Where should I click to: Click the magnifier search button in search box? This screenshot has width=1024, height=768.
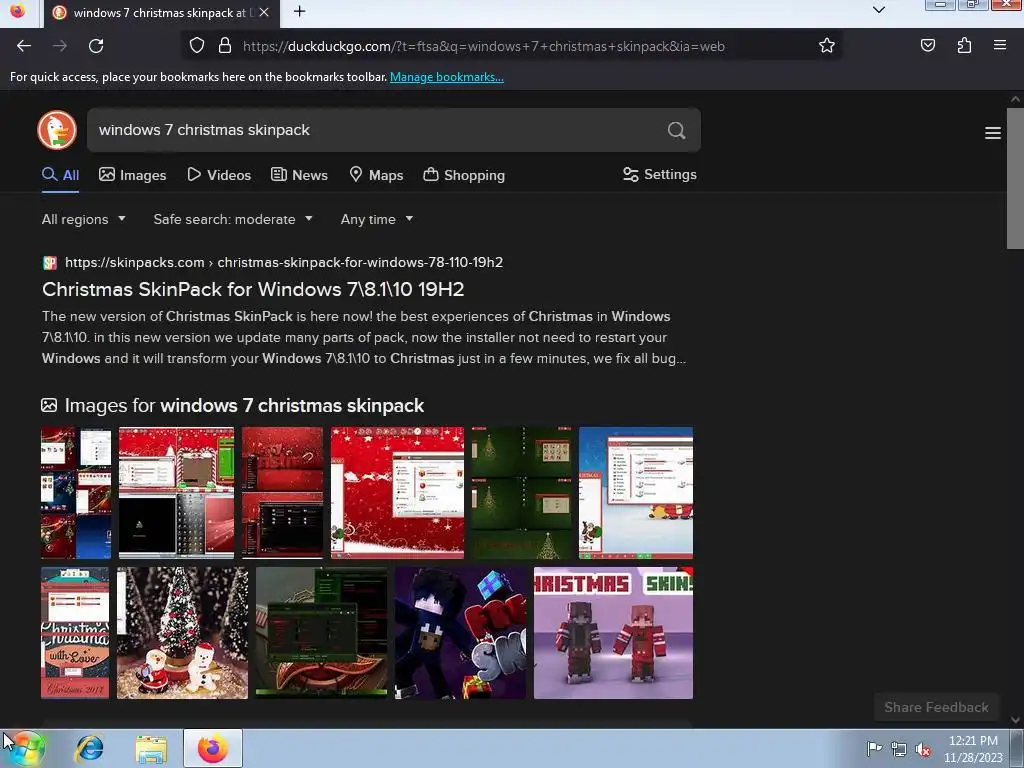(x=677, y=131)
